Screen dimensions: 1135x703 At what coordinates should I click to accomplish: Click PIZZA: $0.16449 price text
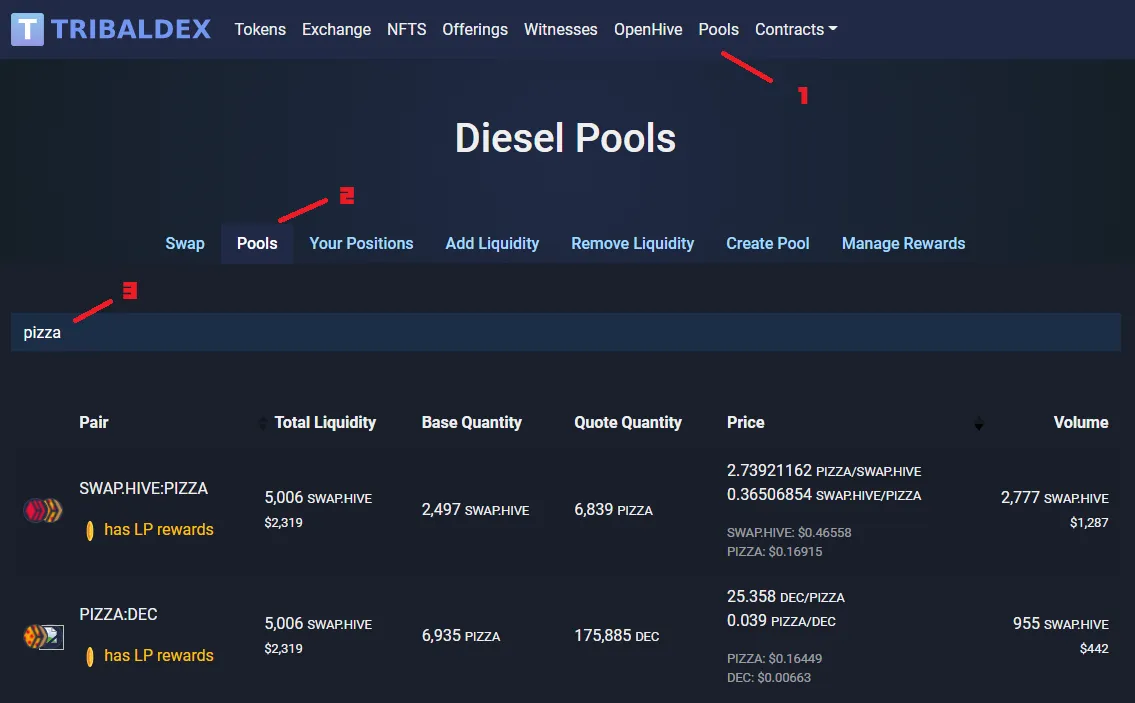[x=775, y=658]
